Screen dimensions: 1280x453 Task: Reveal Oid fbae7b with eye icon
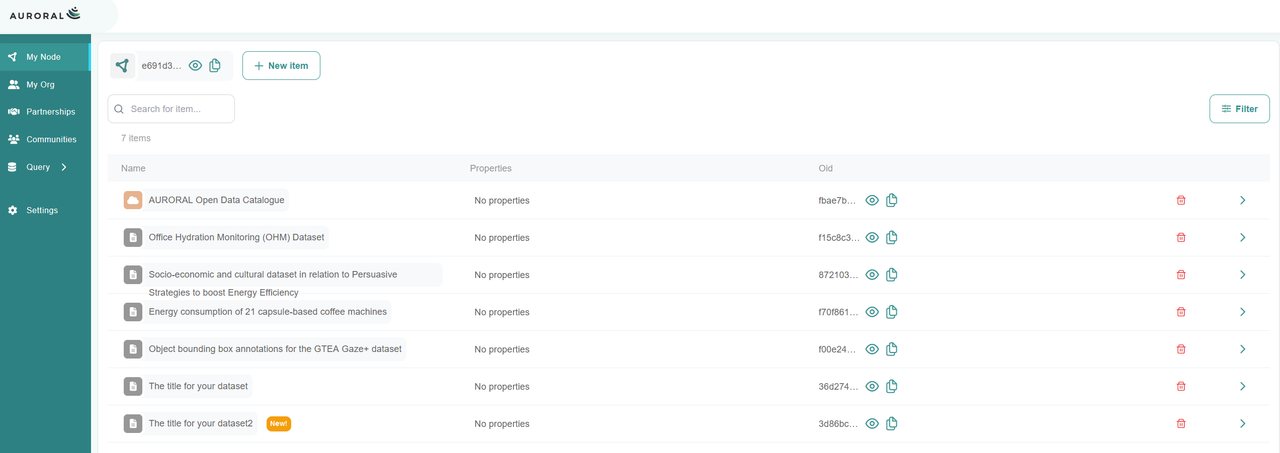click(x=872, y=200)
